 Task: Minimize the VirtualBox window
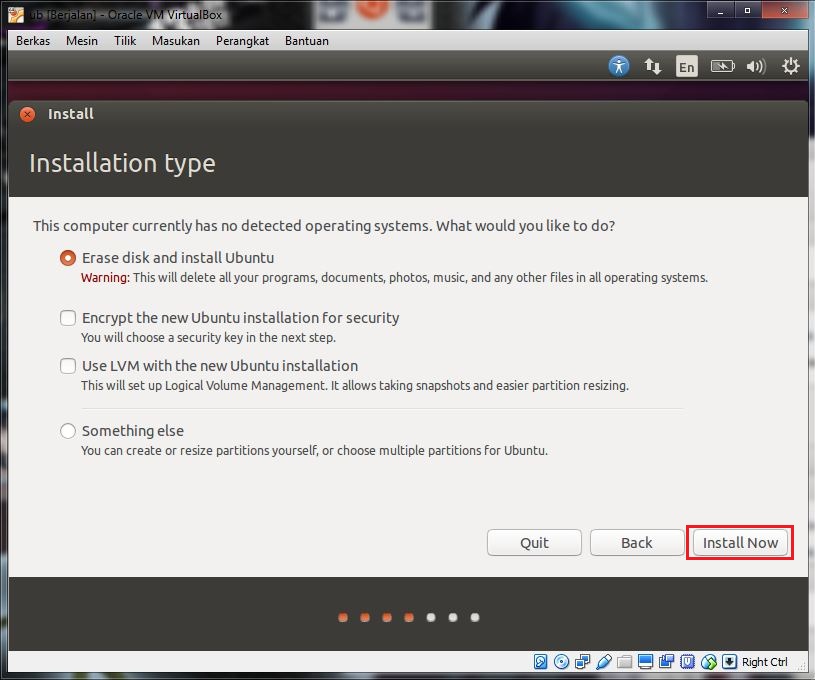(720, 10)
